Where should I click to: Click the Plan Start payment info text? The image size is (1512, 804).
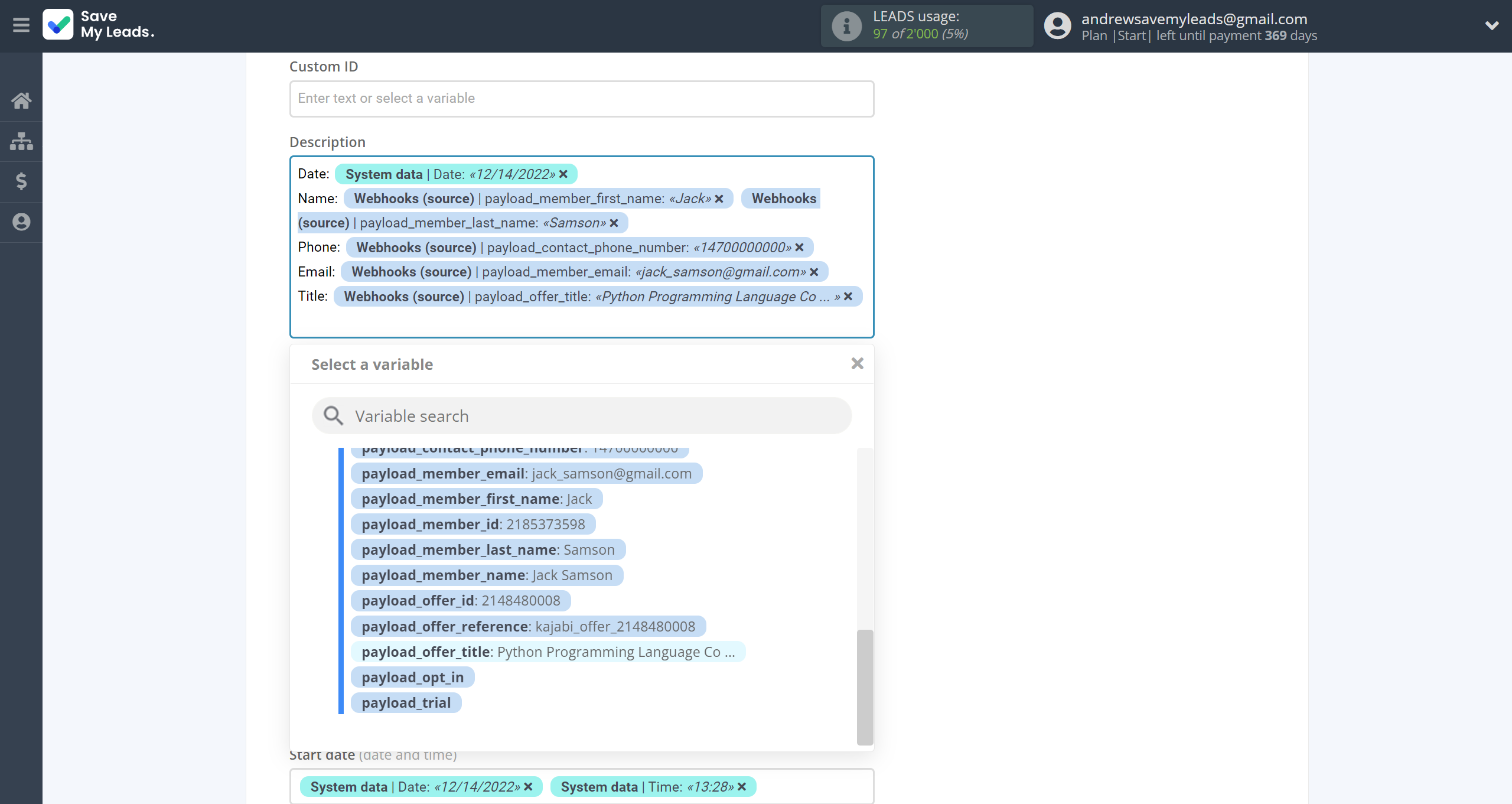pyautogui.click(x=1199, y=35)
